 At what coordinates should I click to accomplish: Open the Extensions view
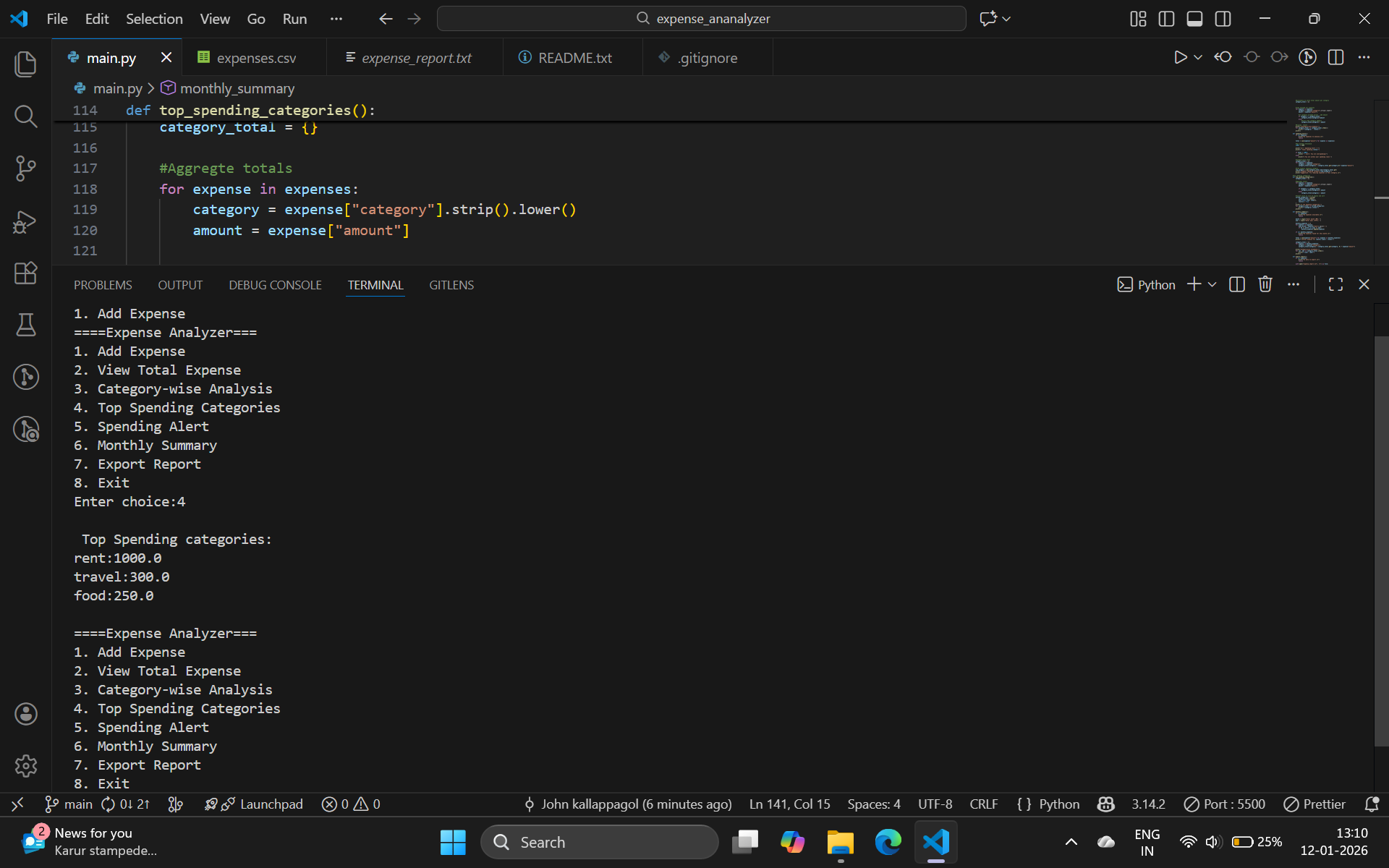click(26, 273)
